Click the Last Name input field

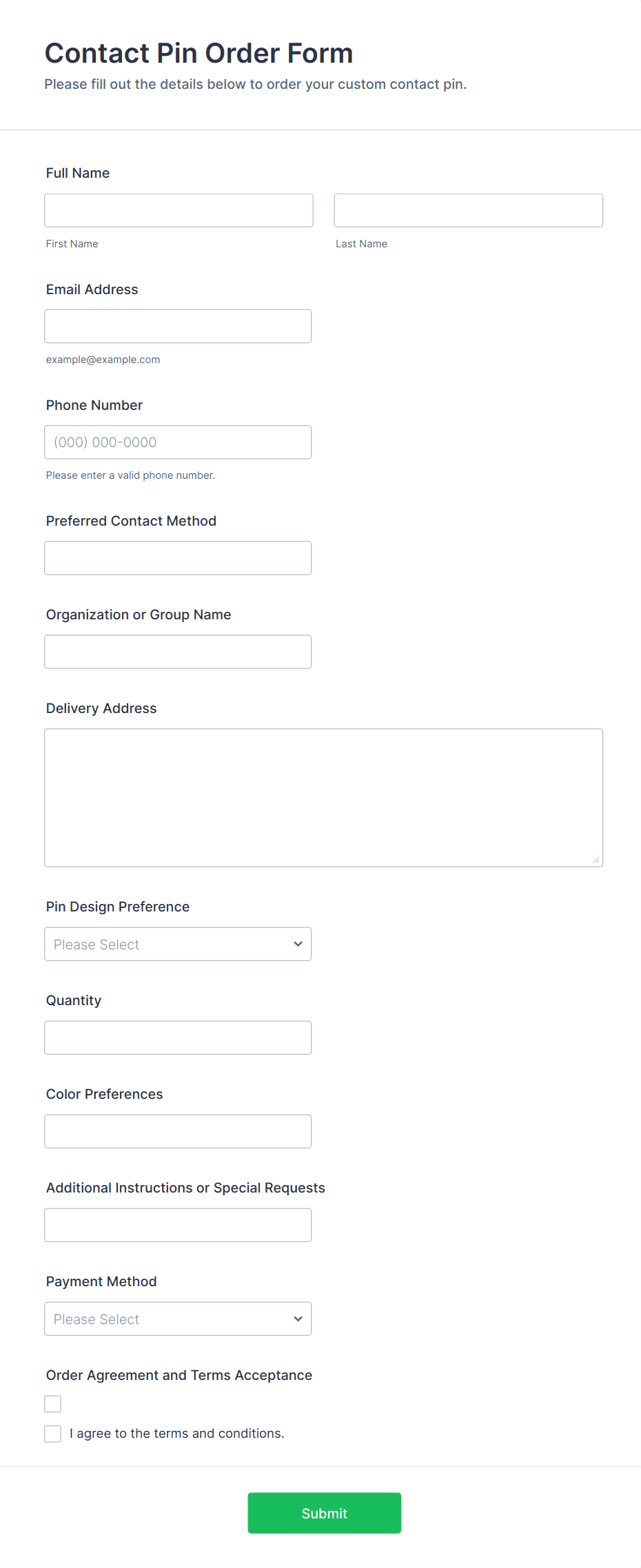(x=468, y=210)
